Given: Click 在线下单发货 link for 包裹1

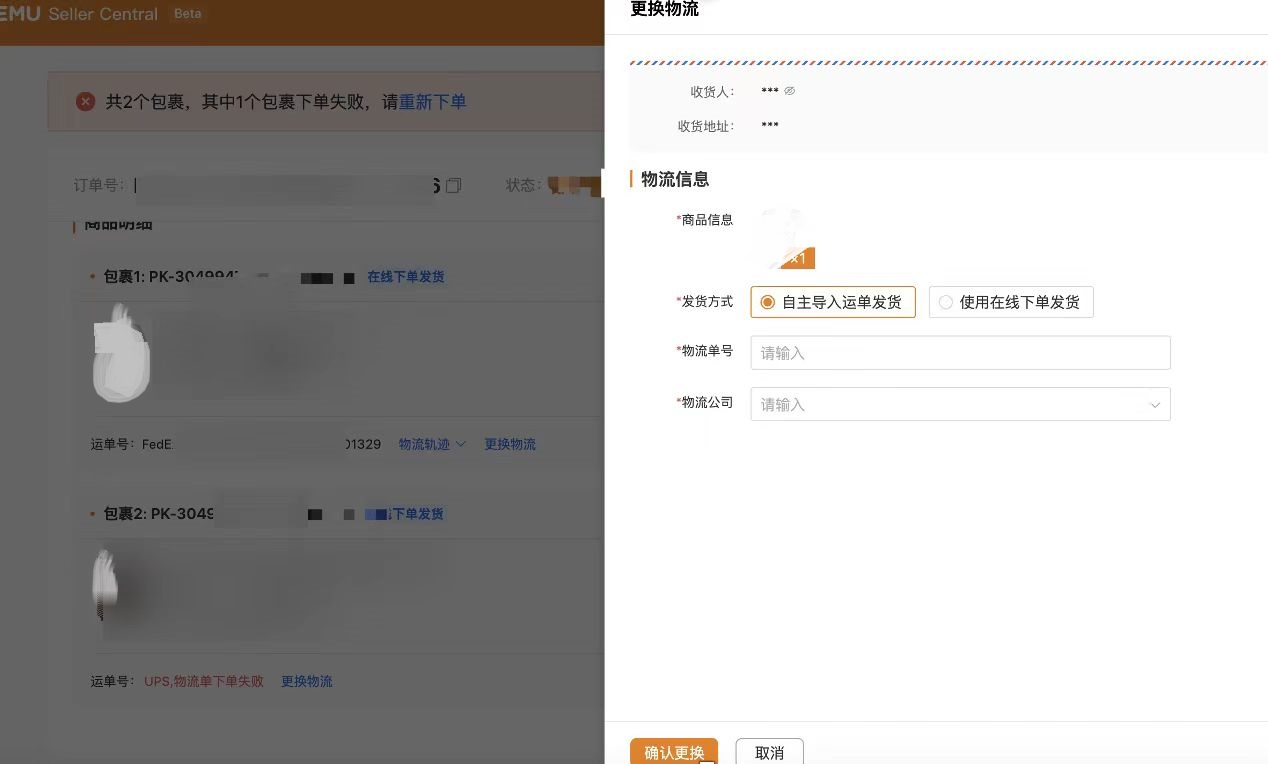Looking at the screenshot, I should (x=405, y=277).
